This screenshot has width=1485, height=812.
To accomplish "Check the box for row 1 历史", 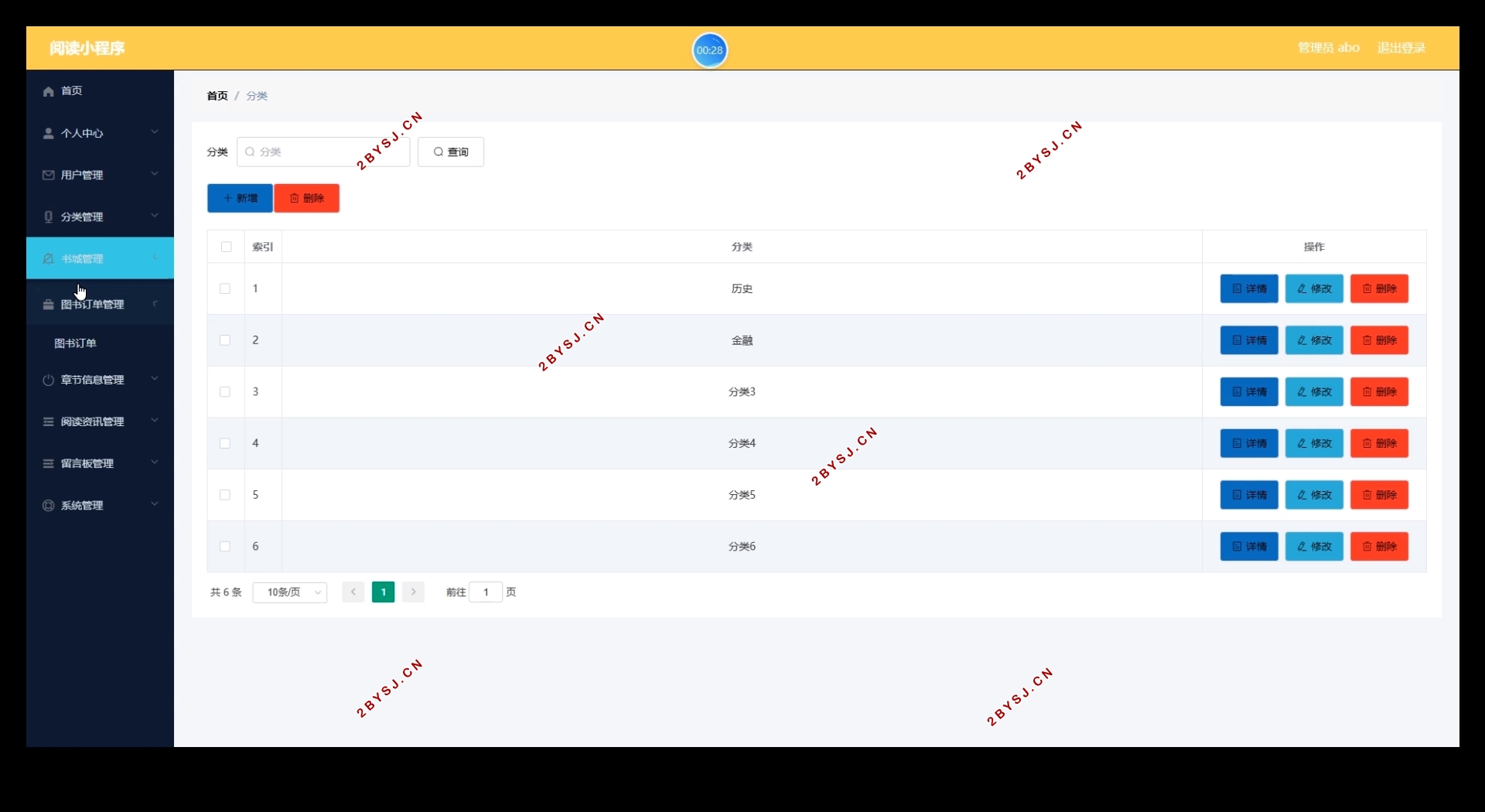I will click(x=225, y=288).
